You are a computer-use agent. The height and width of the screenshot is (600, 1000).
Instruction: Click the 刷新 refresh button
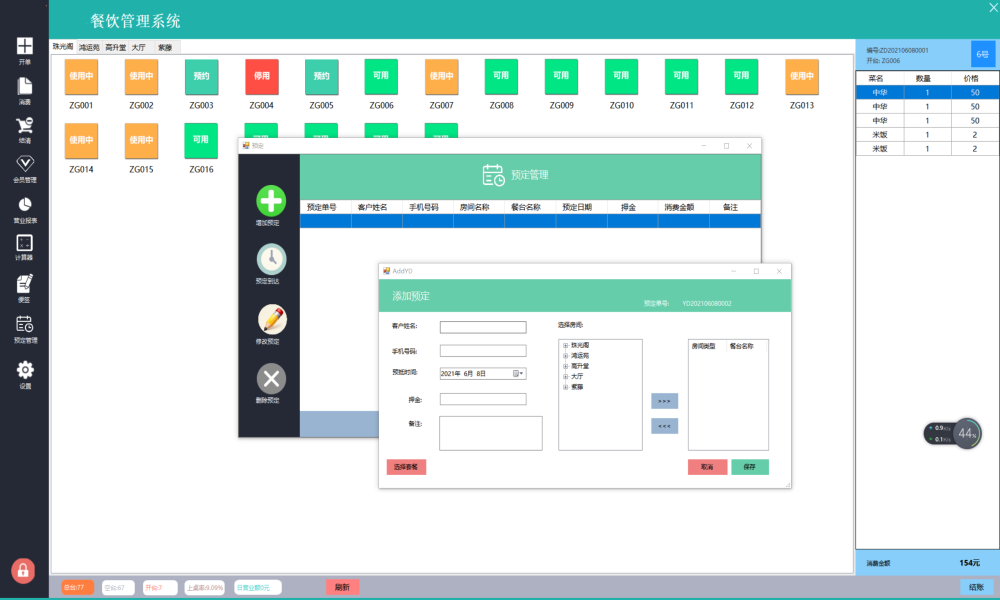[342, 587]
